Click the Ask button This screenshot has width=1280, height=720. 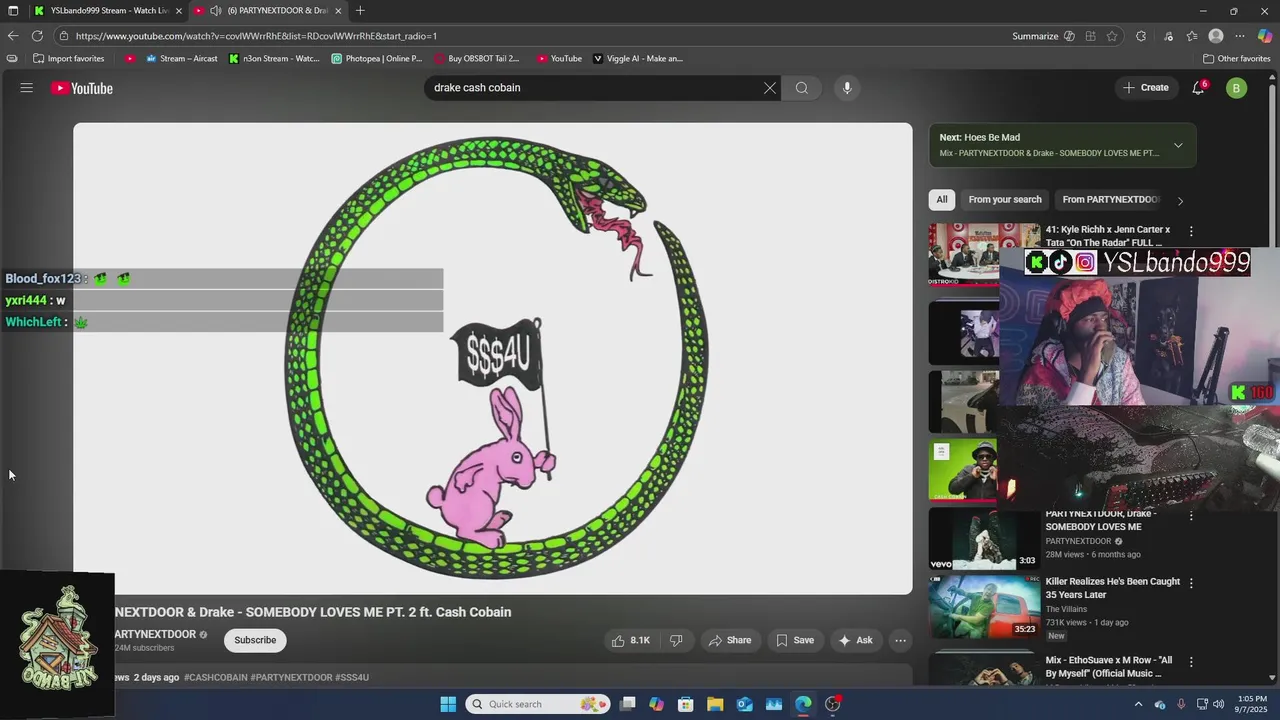point(855,640)
